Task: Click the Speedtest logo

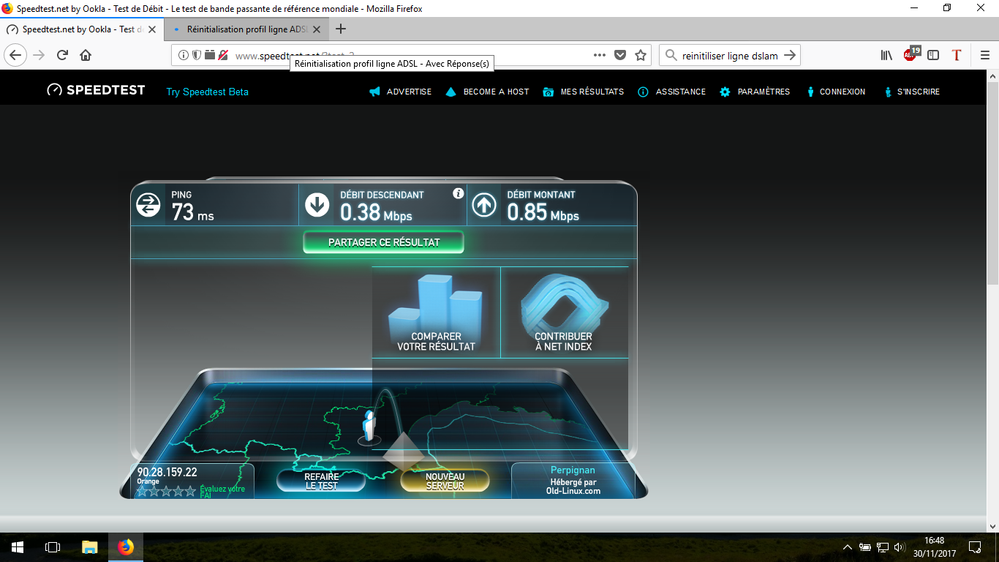Action: tap(96, 90)
